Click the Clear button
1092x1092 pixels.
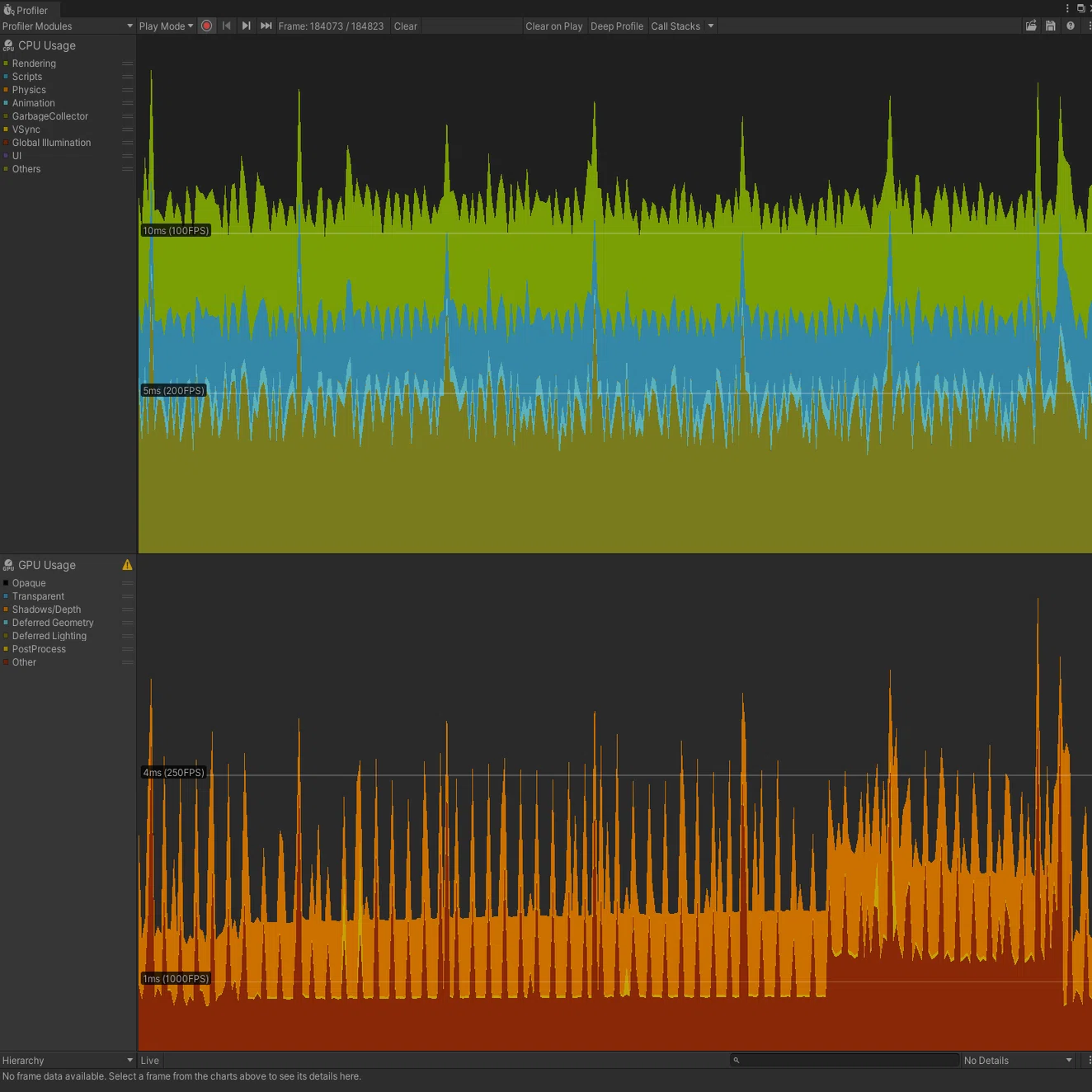click(406, 26)
